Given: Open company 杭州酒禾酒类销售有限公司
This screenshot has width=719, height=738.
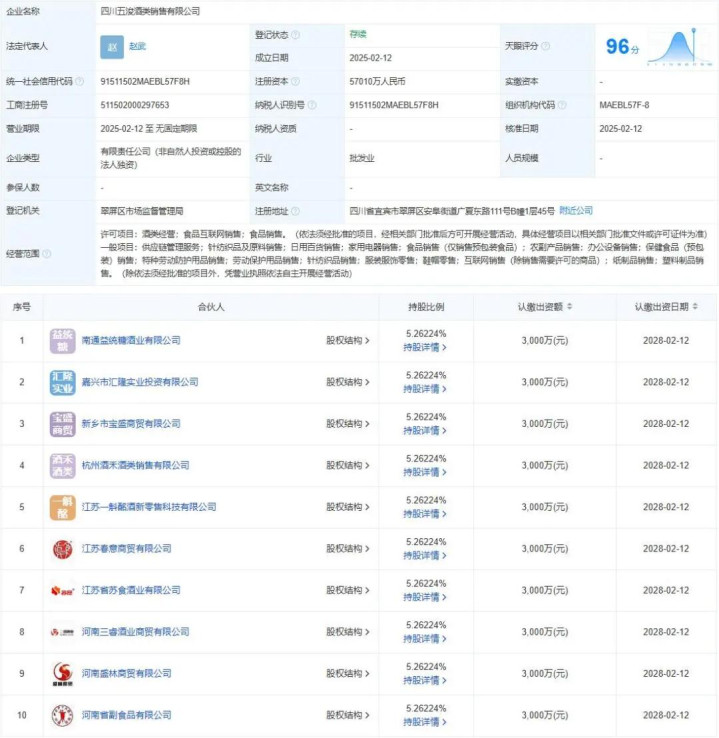Looking at the screenshot, I should (x=136, y=465).
